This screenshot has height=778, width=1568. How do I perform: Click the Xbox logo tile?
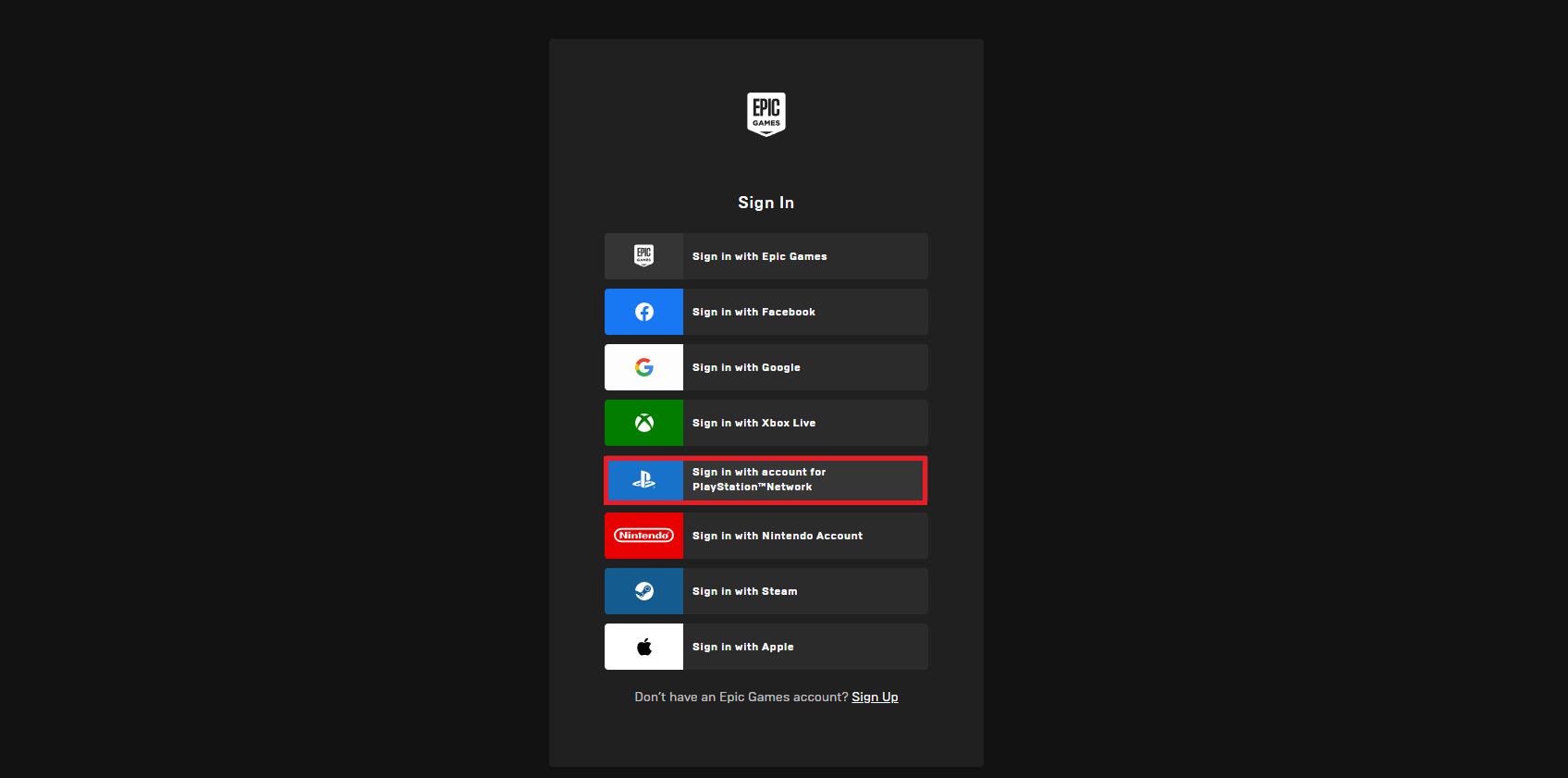coord(643,423)
